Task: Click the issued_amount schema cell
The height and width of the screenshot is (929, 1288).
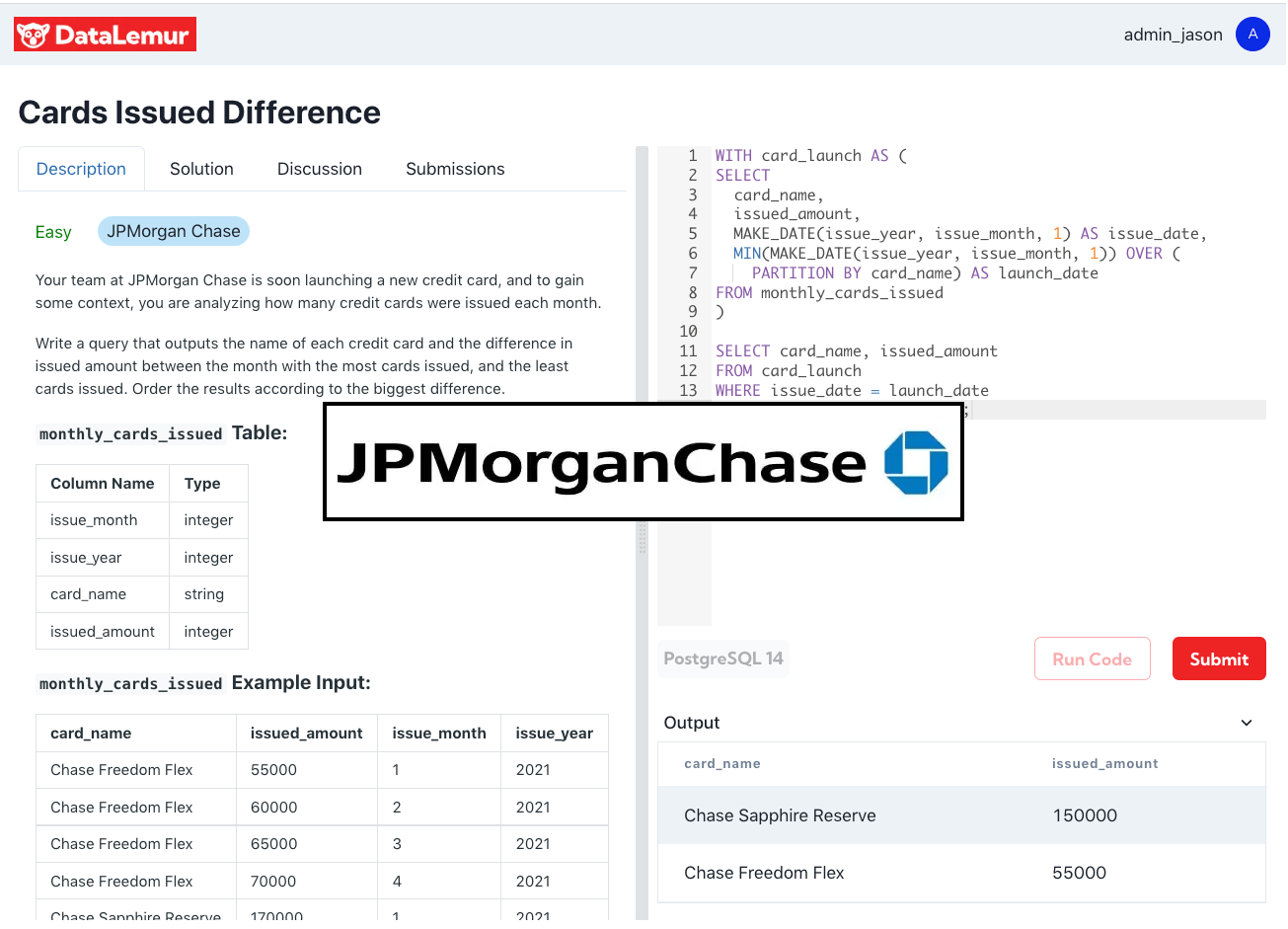Action: click(x=103, y=632)
